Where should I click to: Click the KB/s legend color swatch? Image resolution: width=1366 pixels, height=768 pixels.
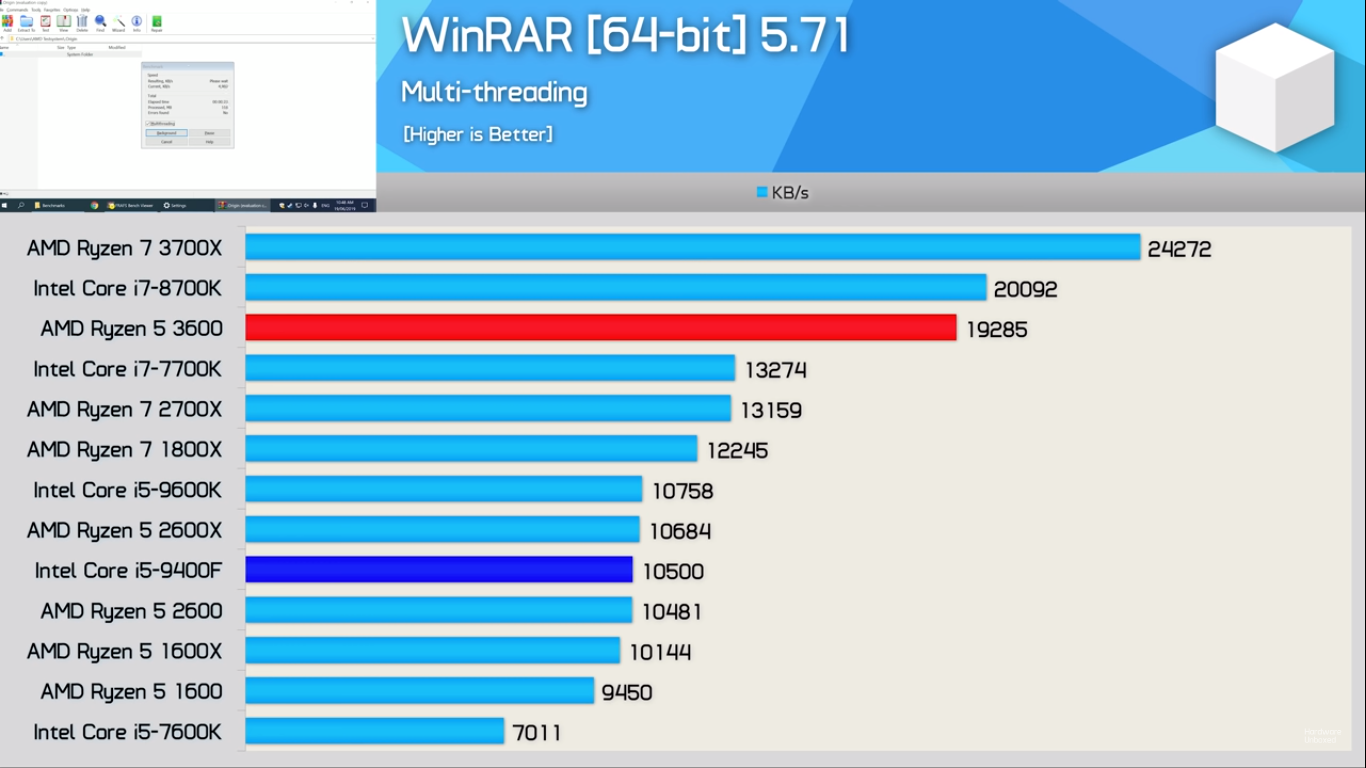click(x=762, y=192)
